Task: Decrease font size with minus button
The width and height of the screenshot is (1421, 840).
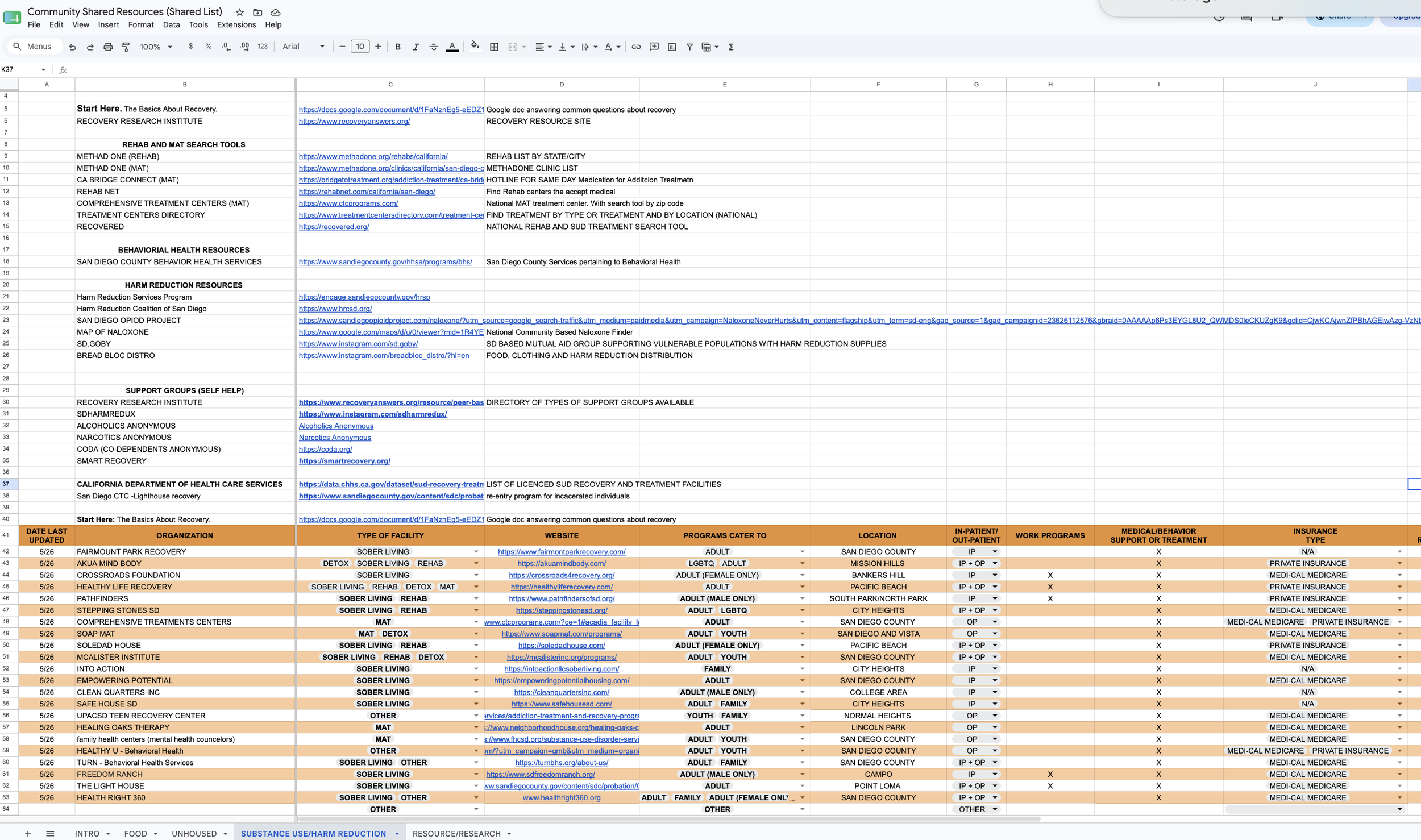Action: pyautogui.click(x=342, y=47)
